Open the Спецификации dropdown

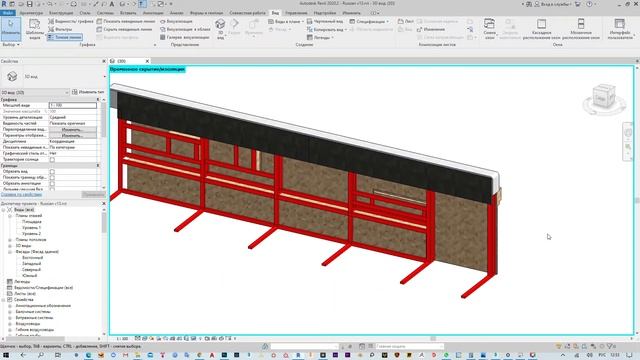coord(369,21)
